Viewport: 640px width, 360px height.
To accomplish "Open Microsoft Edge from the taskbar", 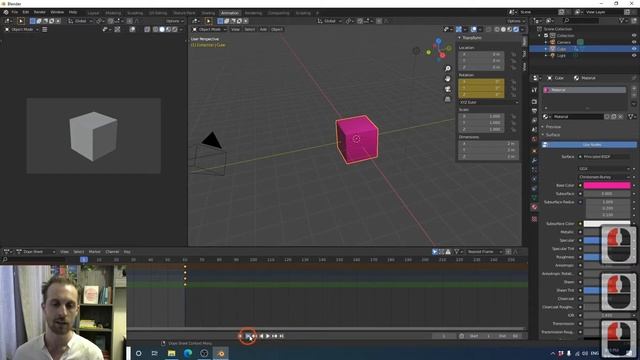I will [188, 353].
